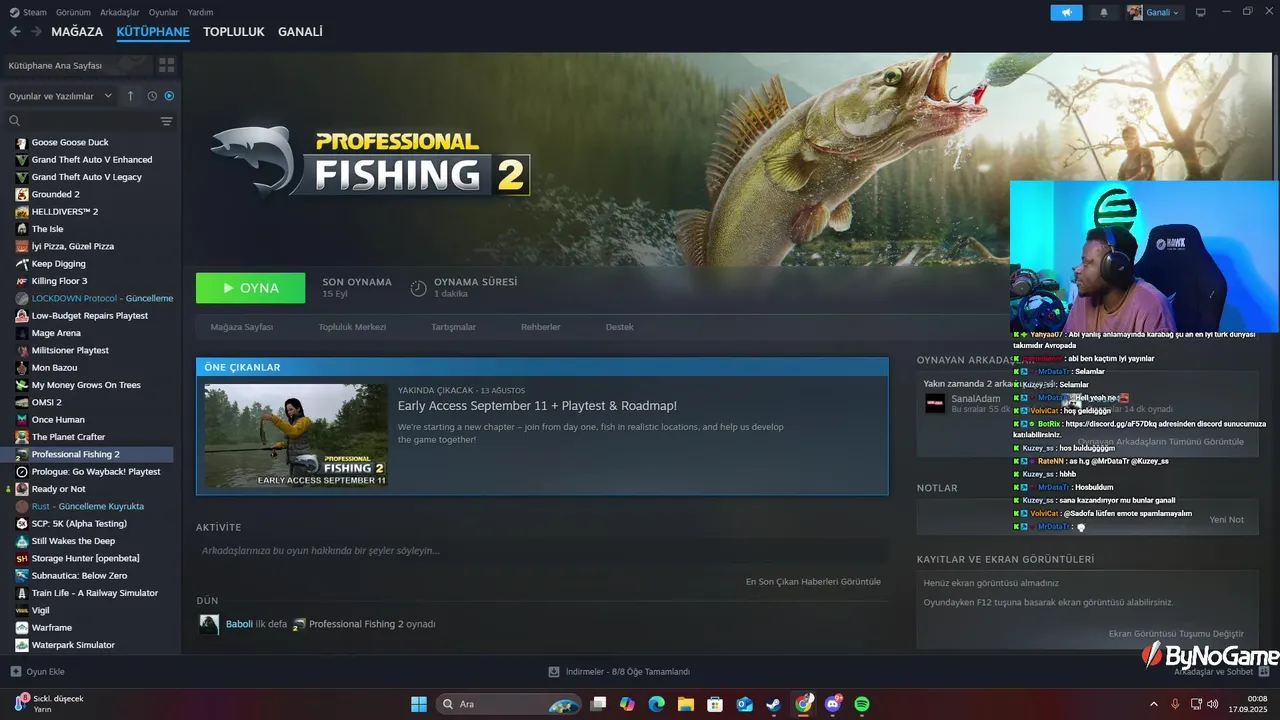This screenshot has height=720, width=1280.
Task: Select Goose Goose Duck in the library
Action: pos(70,142)
